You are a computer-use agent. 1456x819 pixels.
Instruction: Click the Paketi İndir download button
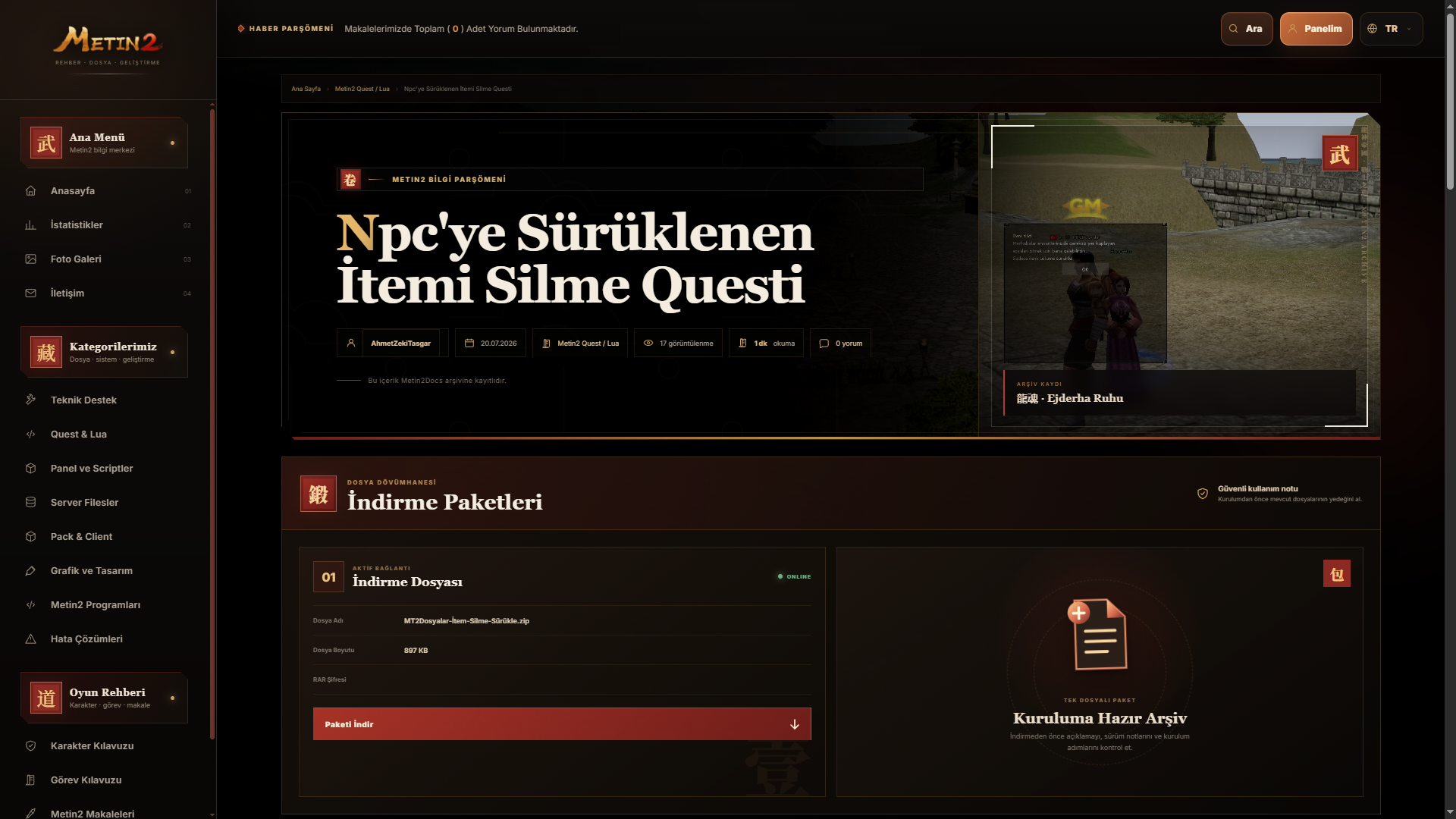[562, 724]
